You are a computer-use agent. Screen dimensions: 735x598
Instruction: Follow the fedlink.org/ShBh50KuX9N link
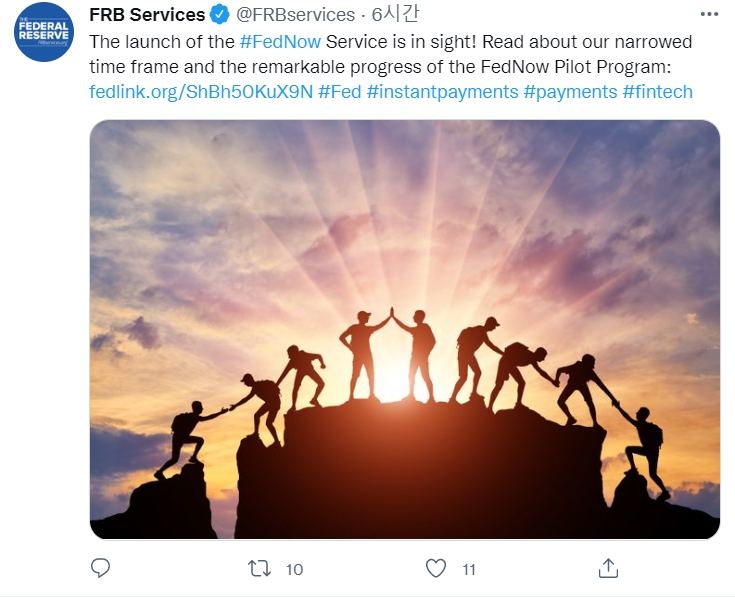coord(201,92)
